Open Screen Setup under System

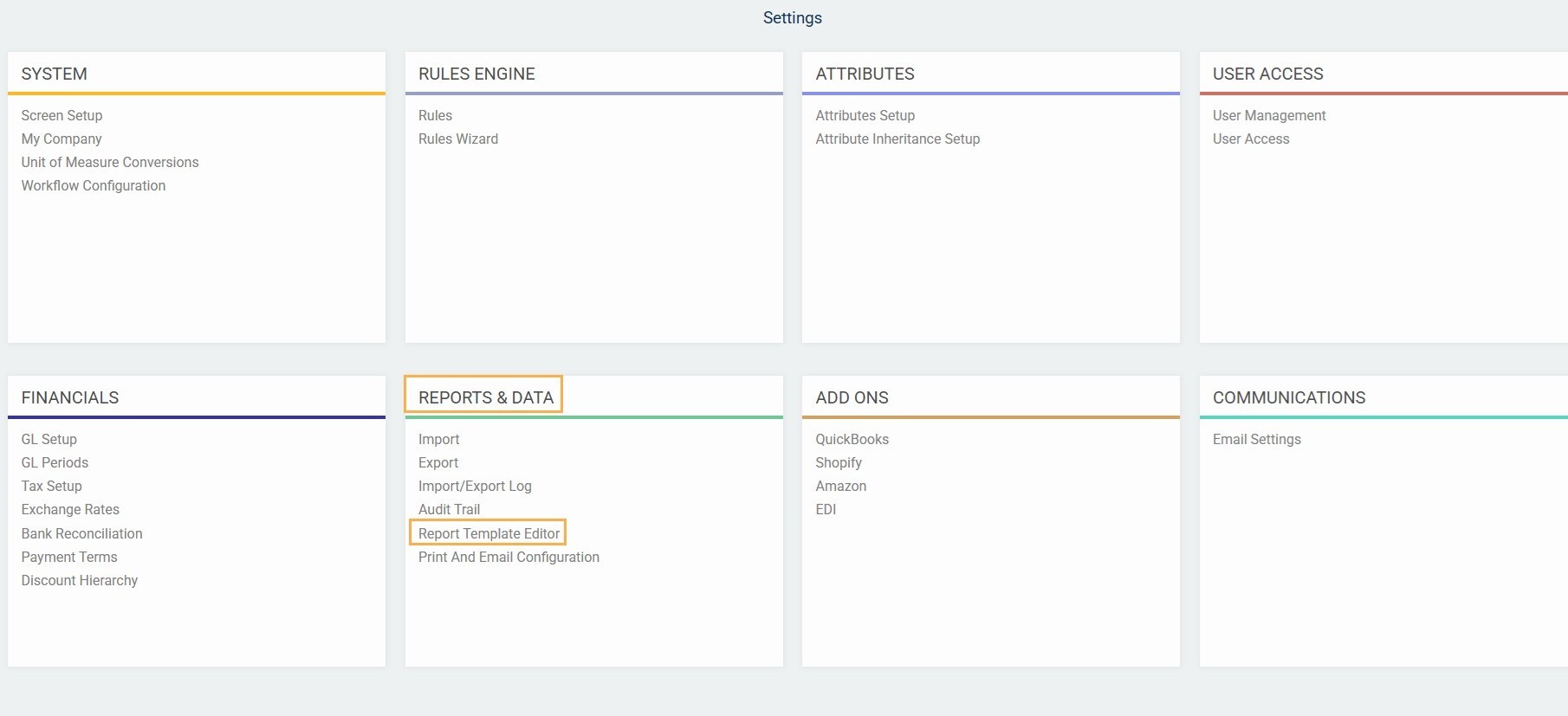pos(62,115)
